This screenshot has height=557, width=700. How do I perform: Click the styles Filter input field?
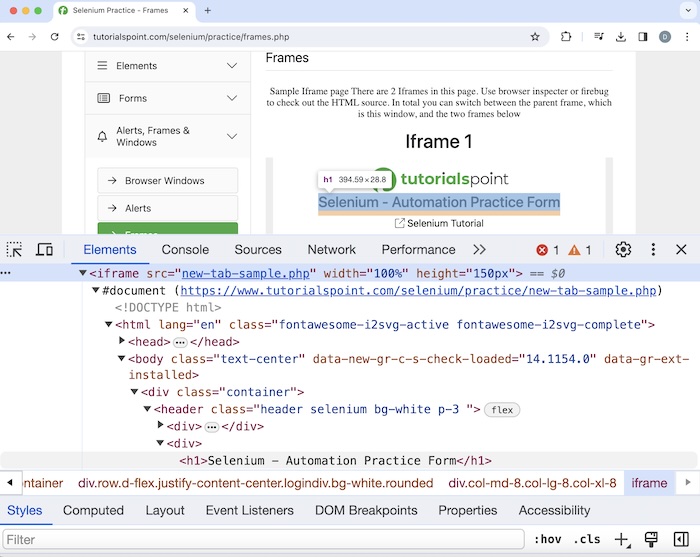pos(263,540)
